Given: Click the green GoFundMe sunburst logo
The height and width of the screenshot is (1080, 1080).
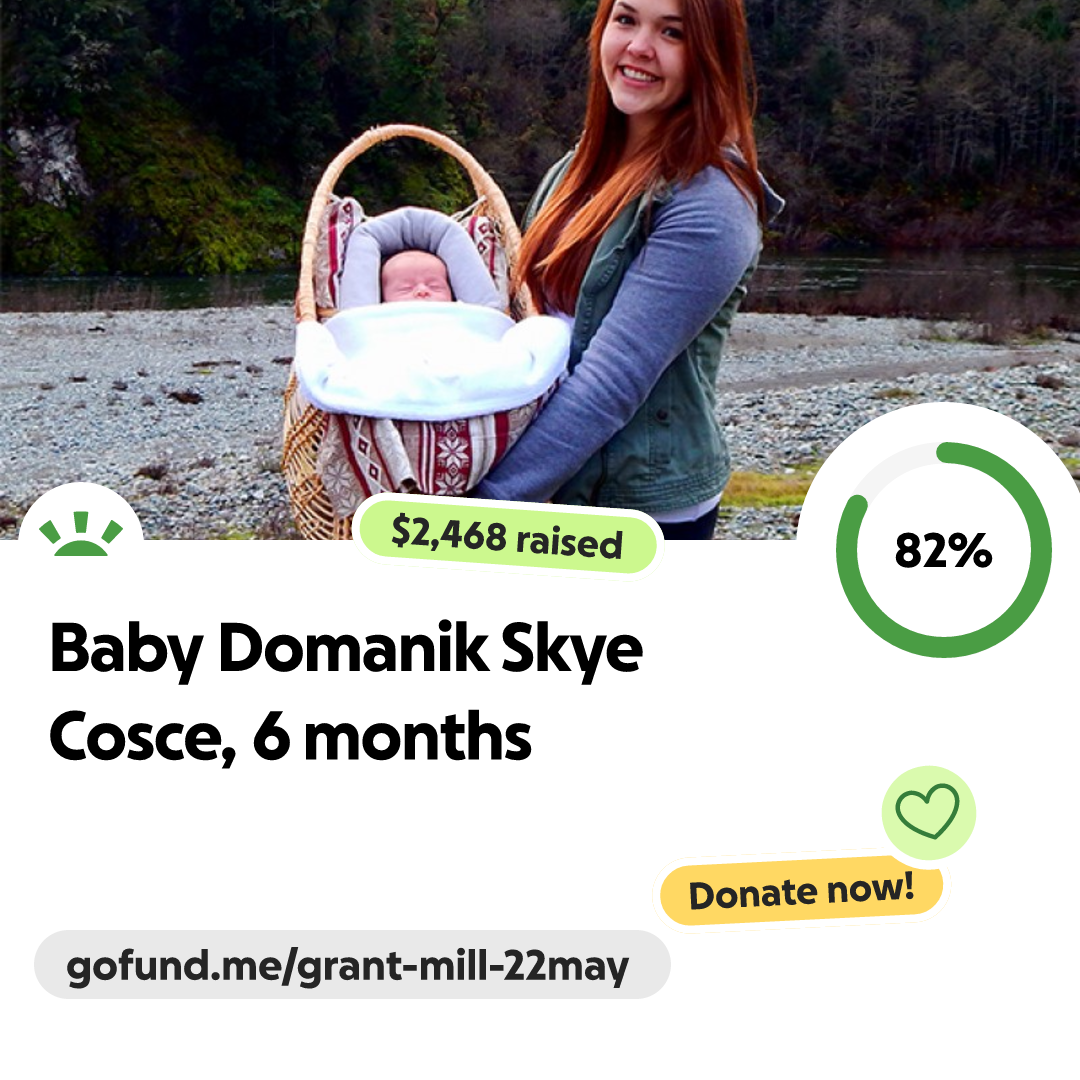Looking at the screenshot, I should coord(81,534).
